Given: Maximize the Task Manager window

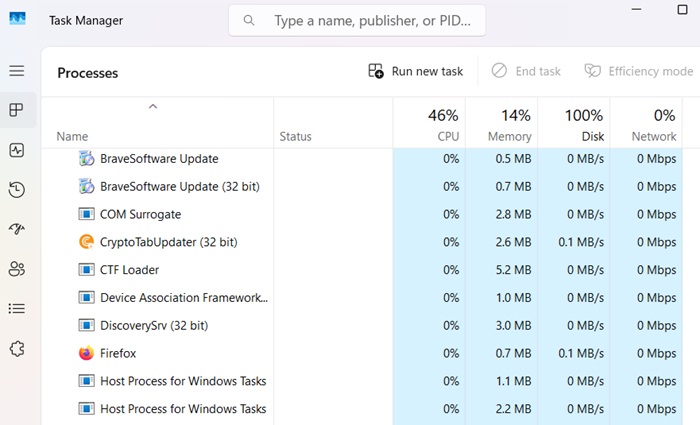Looking at the screenshot, I should tap(682, 9).
